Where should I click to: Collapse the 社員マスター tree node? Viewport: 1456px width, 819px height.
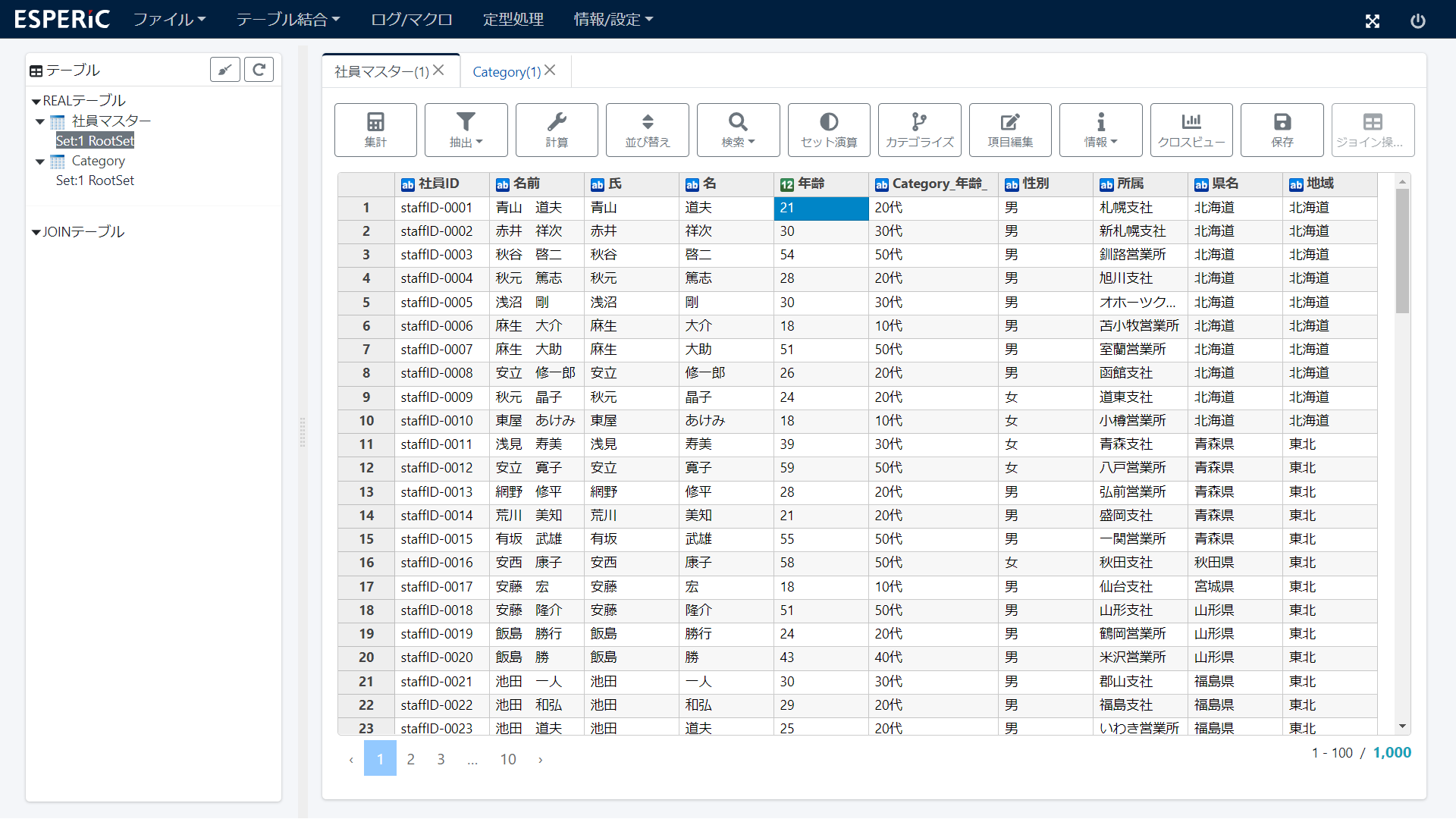40,121
